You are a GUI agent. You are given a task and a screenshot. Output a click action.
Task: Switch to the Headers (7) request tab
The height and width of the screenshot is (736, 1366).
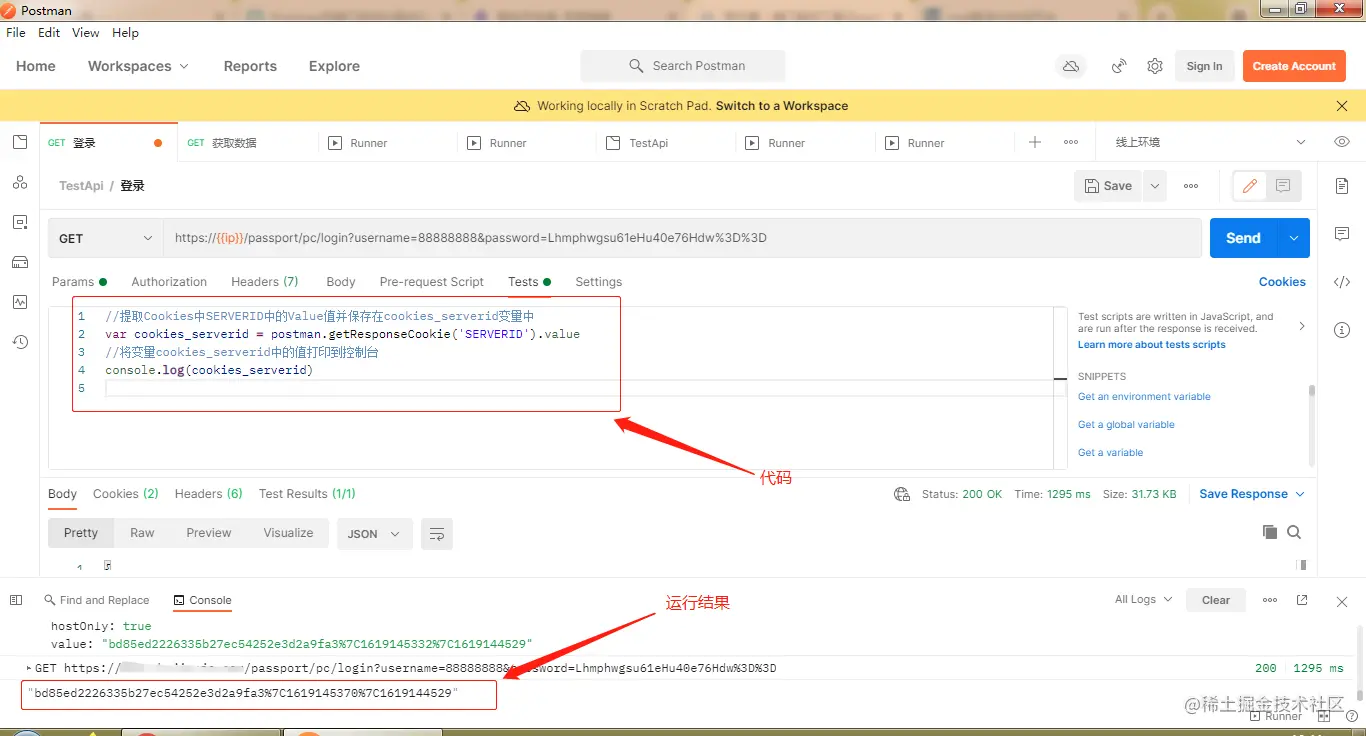(265, 282)
